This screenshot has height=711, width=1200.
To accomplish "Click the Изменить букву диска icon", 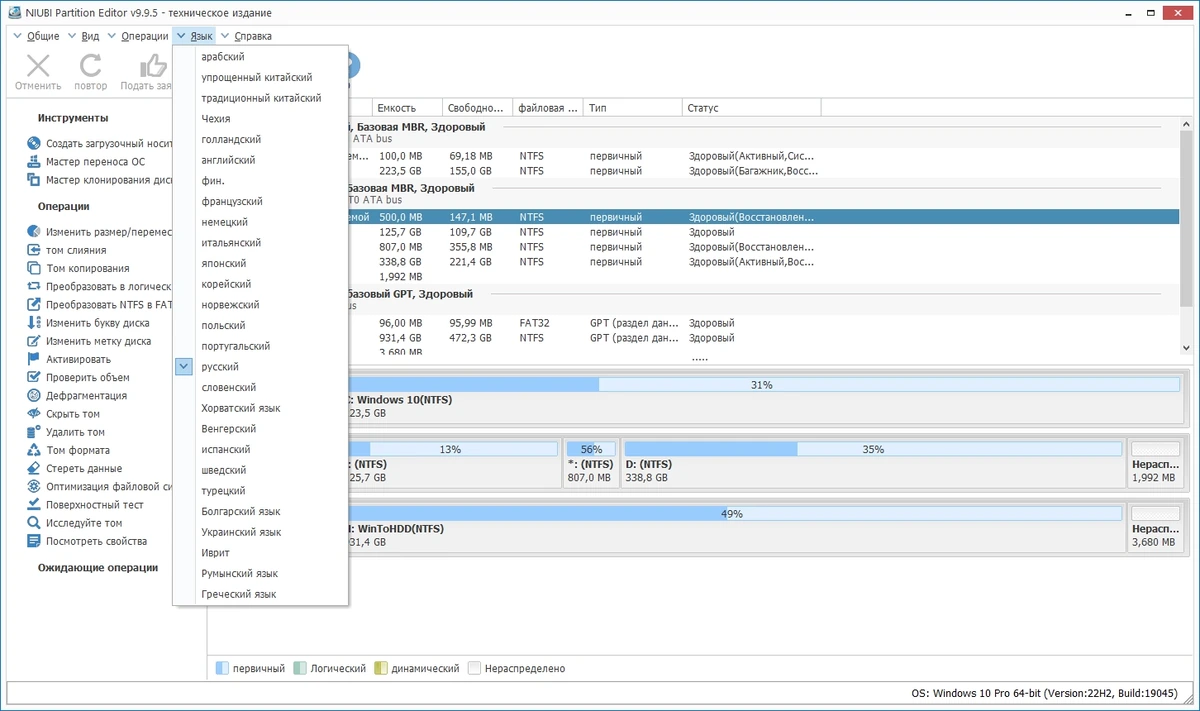I will click(34, 323).
